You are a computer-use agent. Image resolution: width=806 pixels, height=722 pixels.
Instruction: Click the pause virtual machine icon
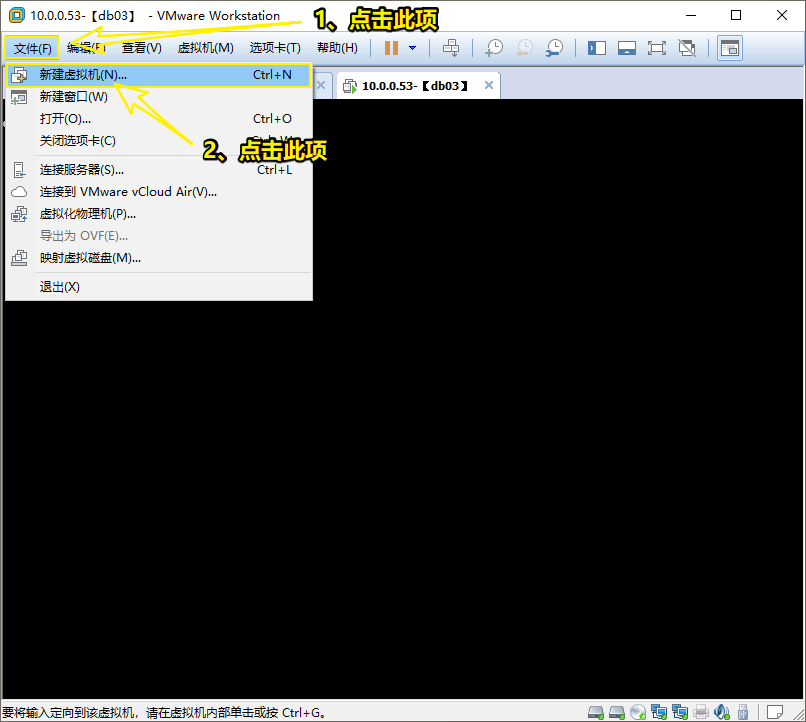click(391, 48)
